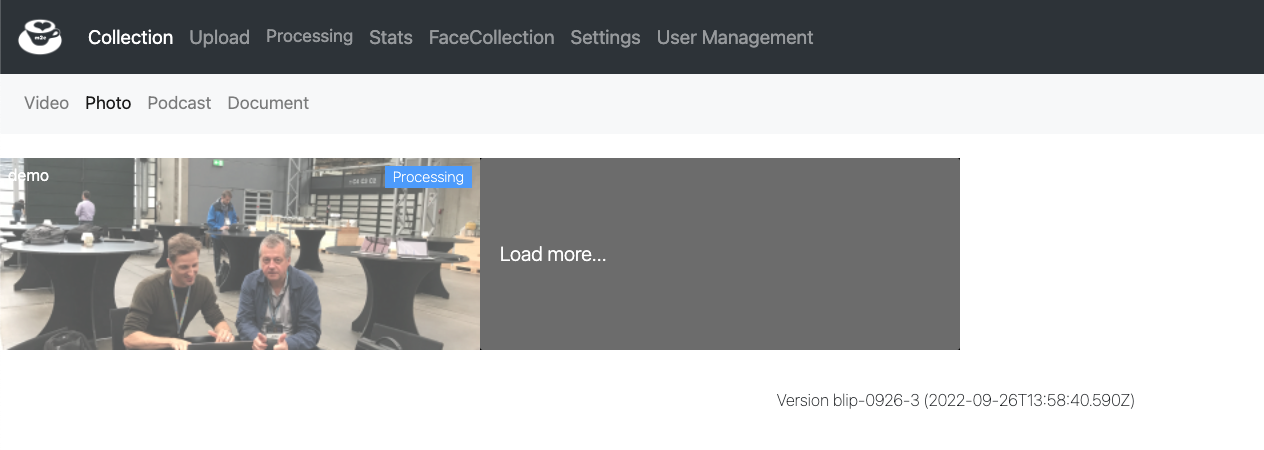
Task: Open Processing in the top navigation
Action: pos(309,36)
